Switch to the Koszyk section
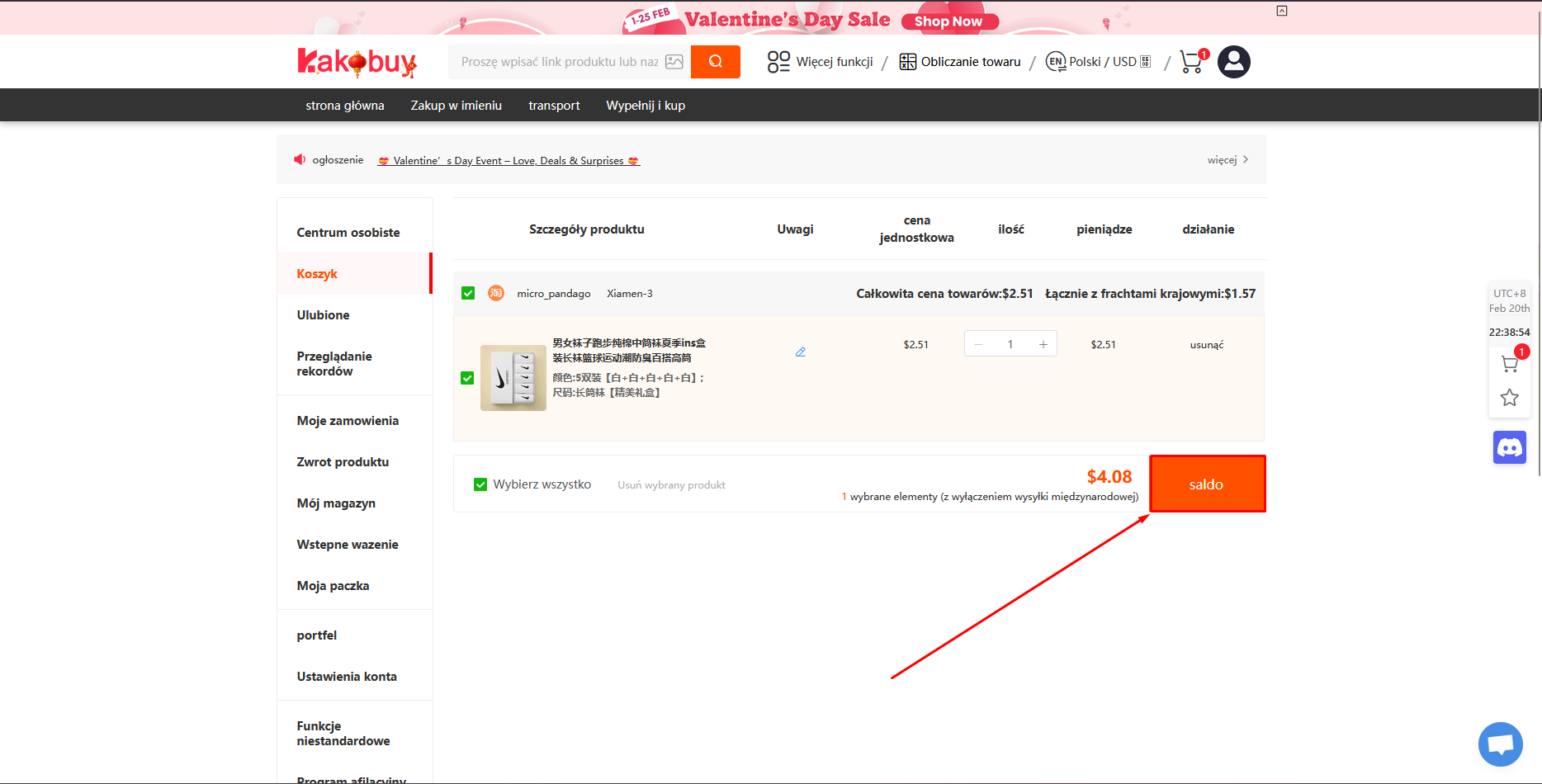The width and height of the screenshot is (1542, 784). pyautogui.click(x=316, y=273)
